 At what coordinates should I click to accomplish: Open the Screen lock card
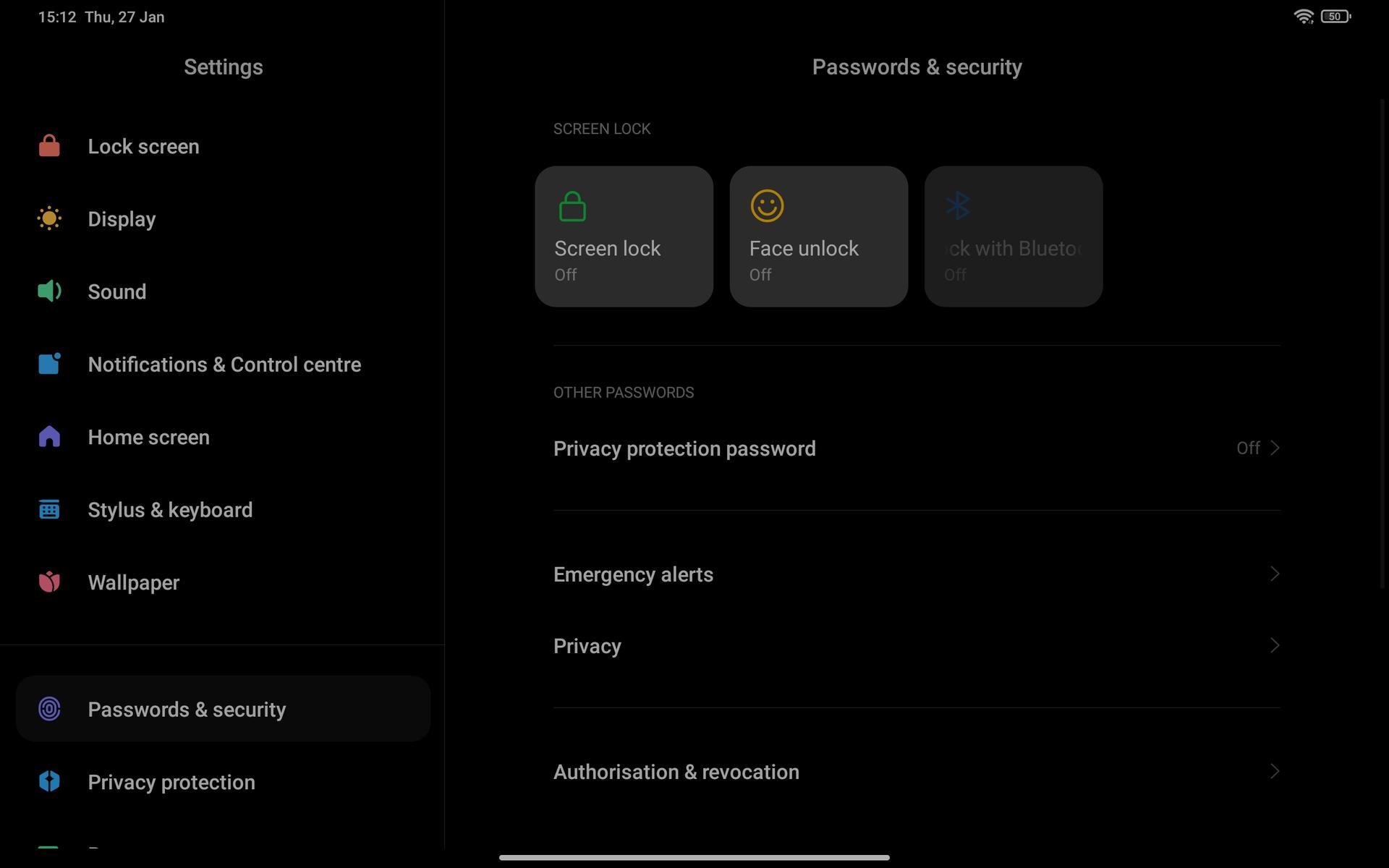[624, 237]
